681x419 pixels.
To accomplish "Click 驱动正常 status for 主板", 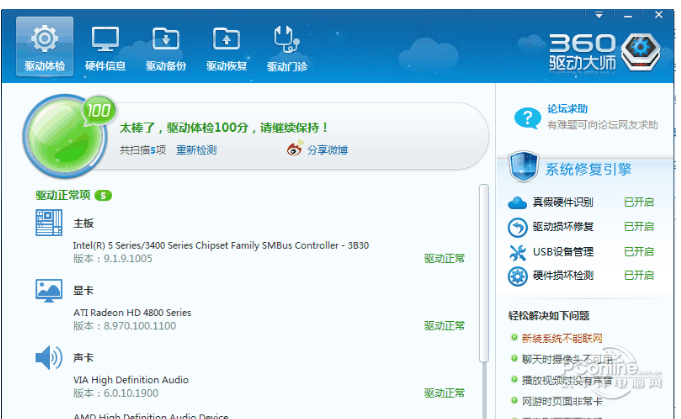I will pyautogui.click(x=444, y=259).
